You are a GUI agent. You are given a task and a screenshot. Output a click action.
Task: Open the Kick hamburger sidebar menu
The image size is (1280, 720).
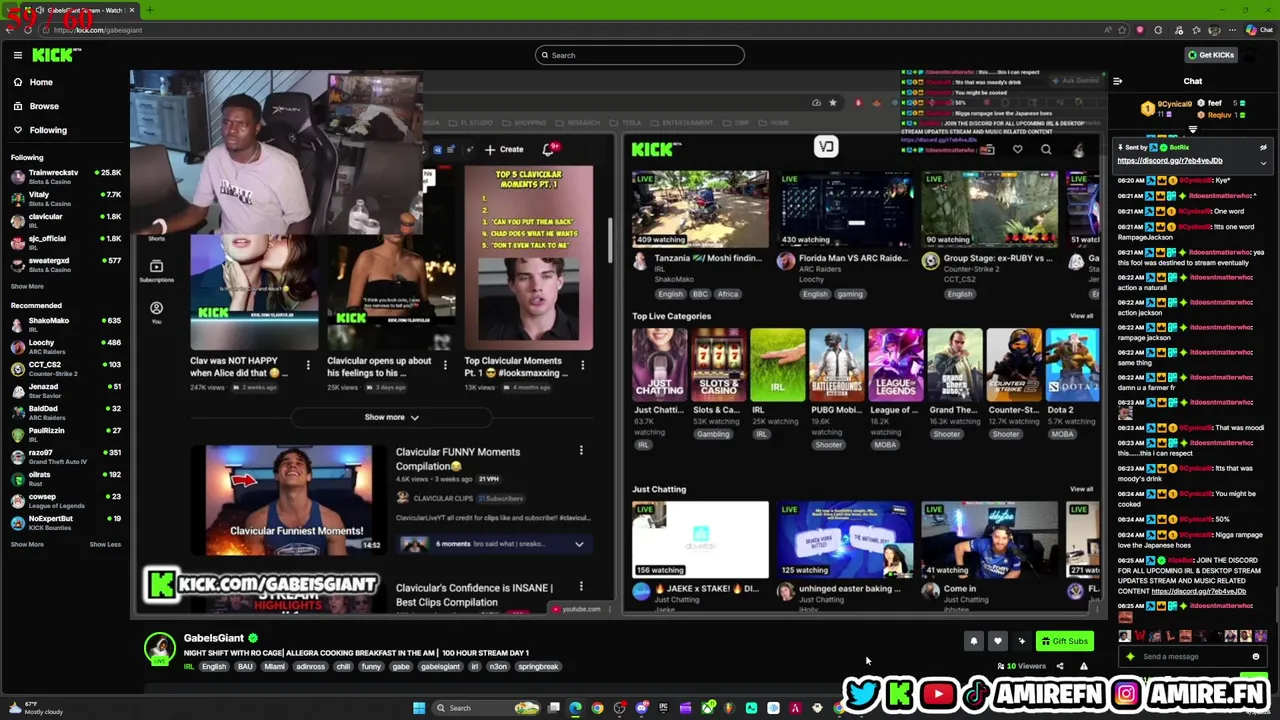(17, 55)
